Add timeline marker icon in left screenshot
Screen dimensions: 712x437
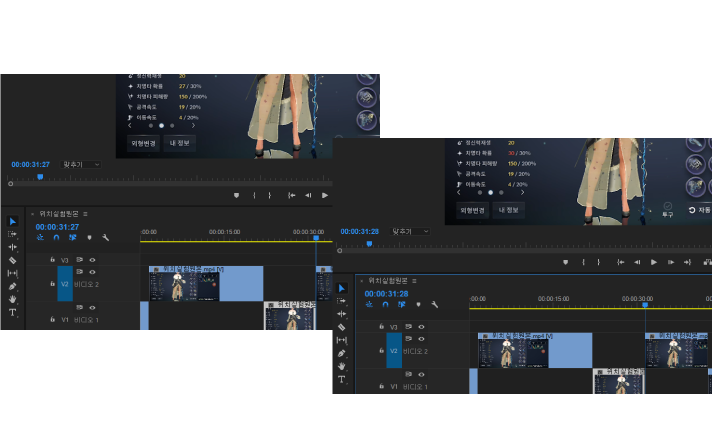coord(89,238)
